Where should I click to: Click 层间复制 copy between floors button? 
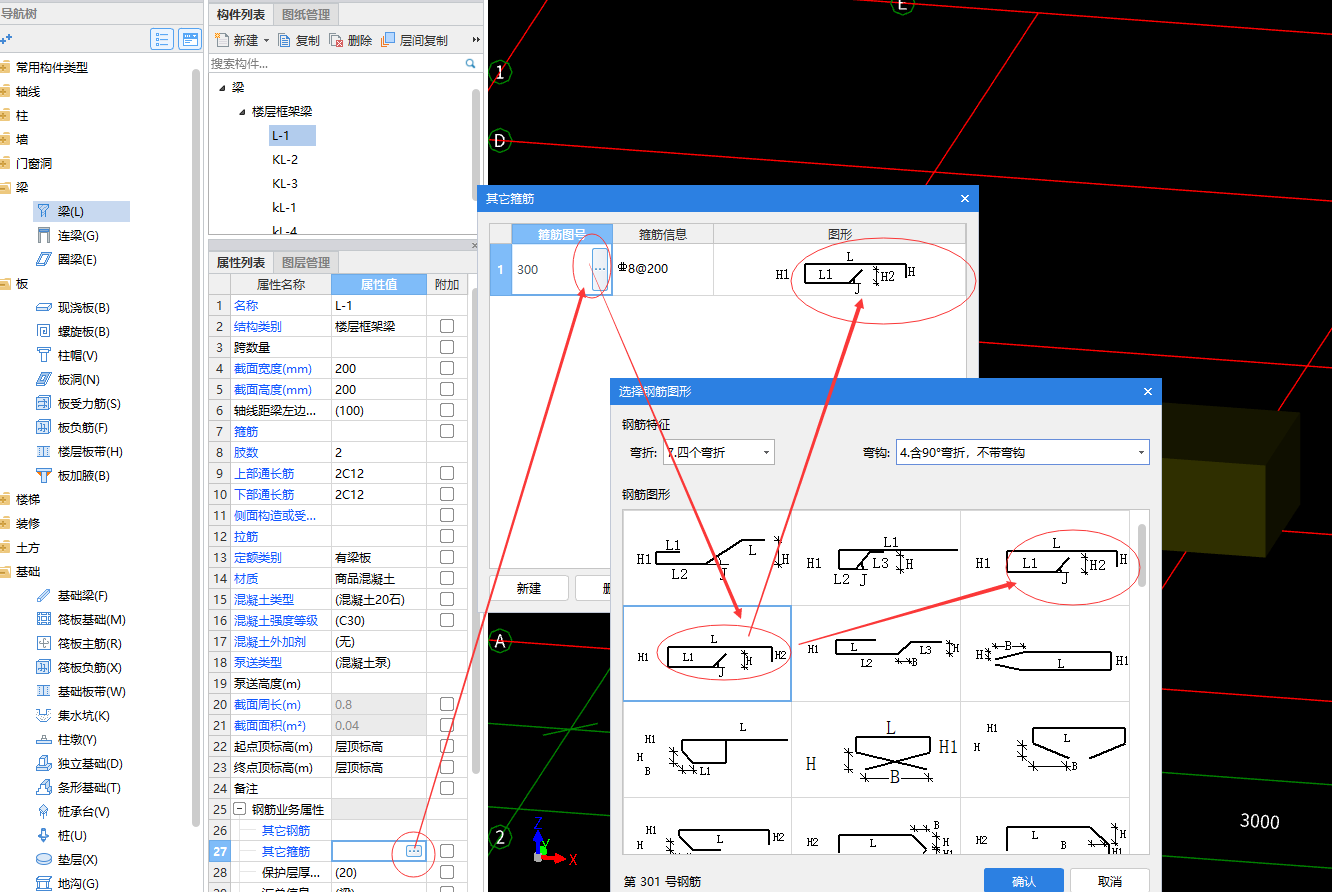(x=415, y=40)
